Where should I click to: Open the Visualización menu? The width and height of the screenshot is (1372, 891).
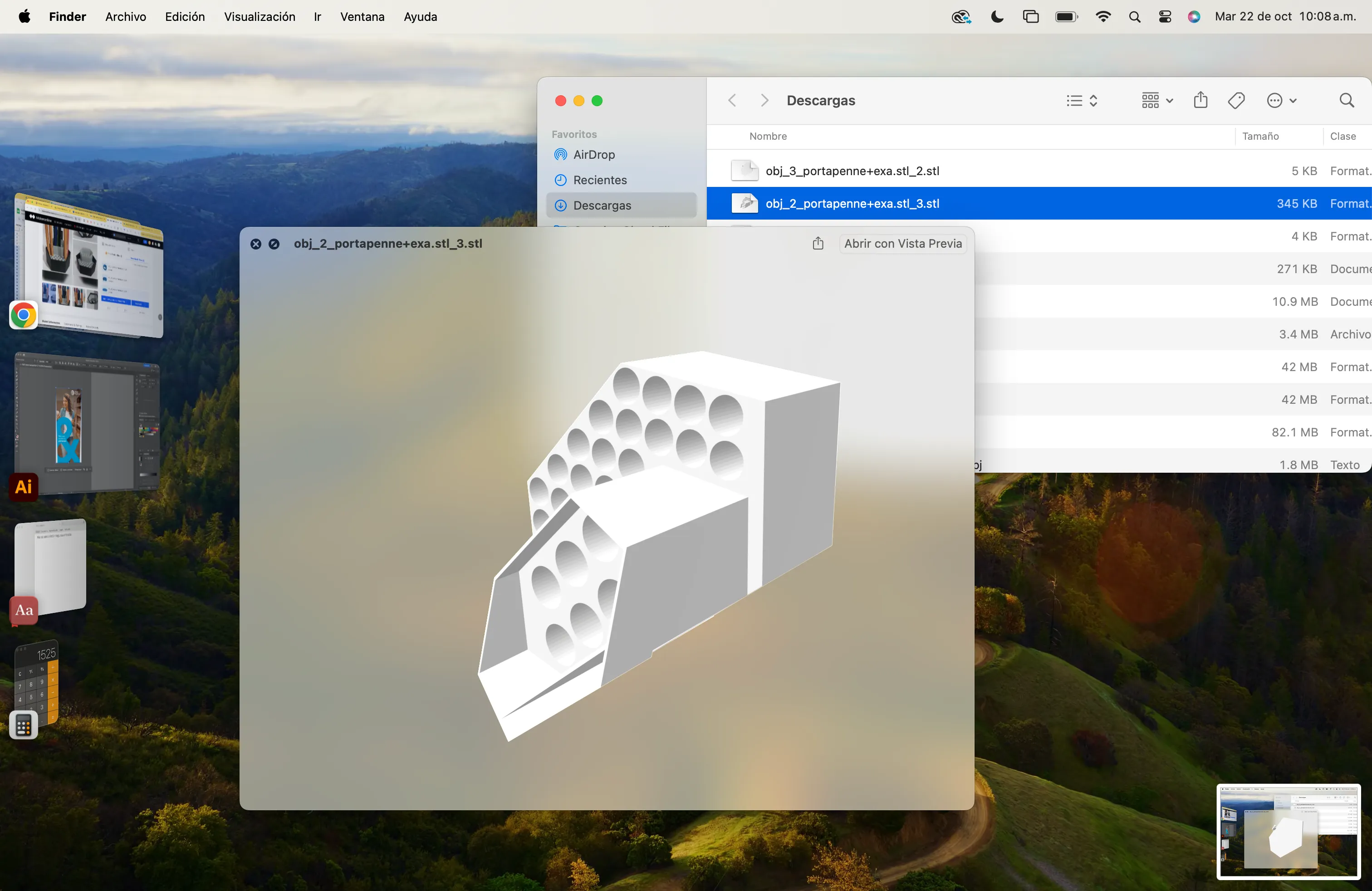click(x=260, y=17)
